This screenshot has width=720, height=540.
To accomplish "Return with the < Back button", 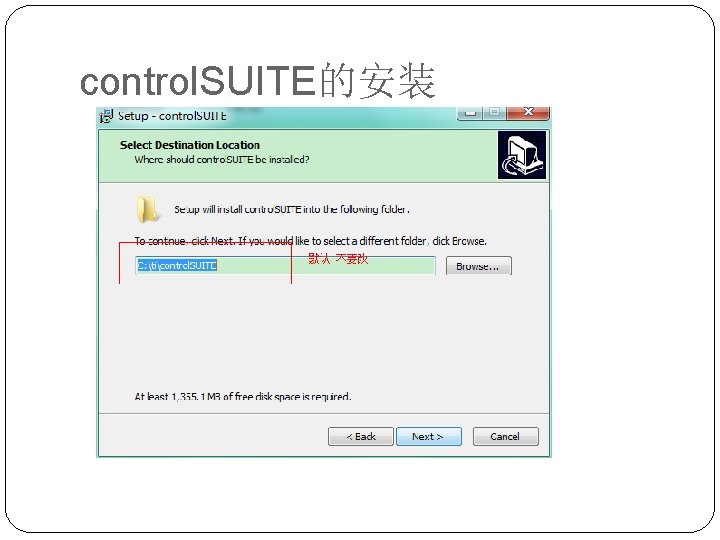I will pyautogui.click(x=360, y=437).
